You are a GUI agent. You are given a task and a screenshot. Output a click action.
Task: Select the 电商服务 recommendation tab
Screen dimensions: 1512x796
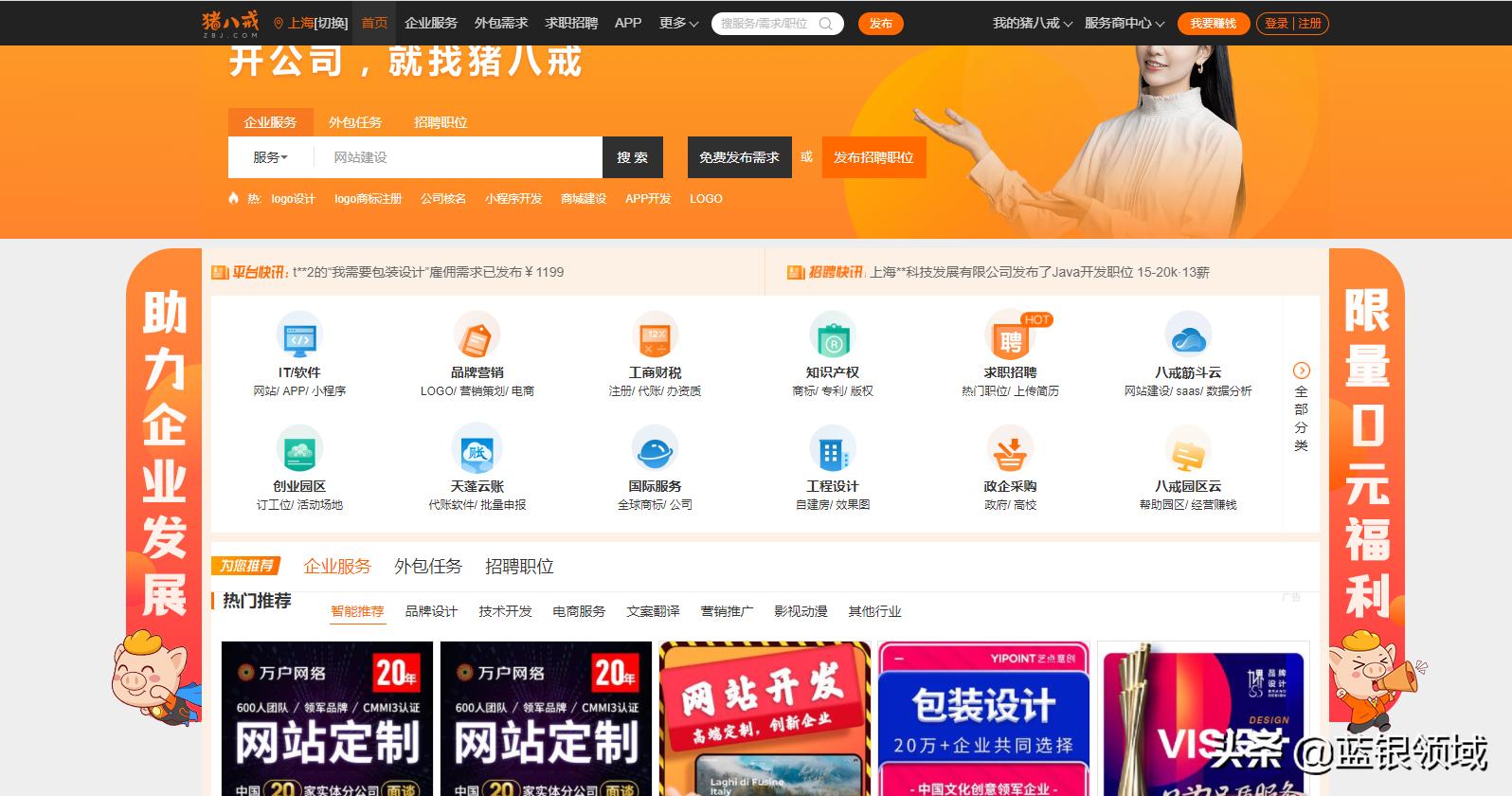click(x=579, y=611)
